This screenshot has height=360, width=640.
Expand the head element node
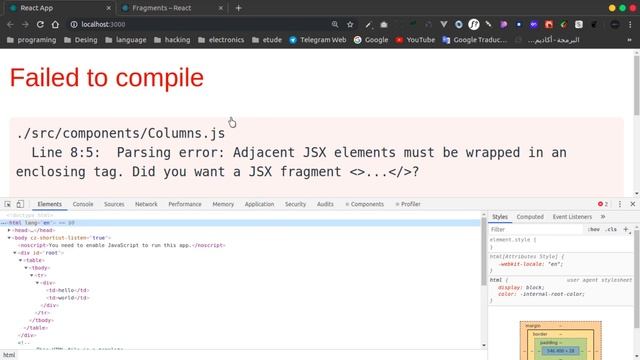coord(9,230)
